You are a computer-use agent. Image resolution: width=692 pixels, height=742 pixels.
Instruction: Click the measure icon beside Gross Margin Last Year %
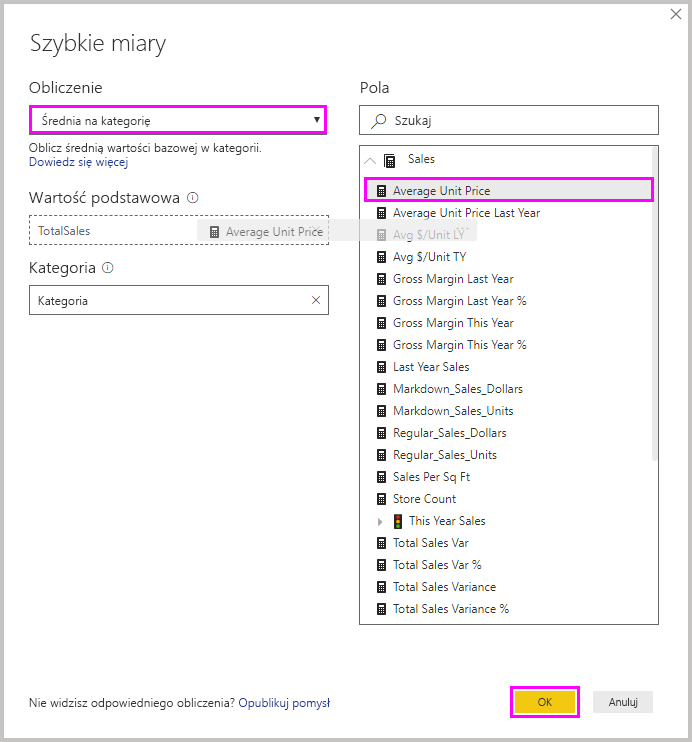coord(381,301)
